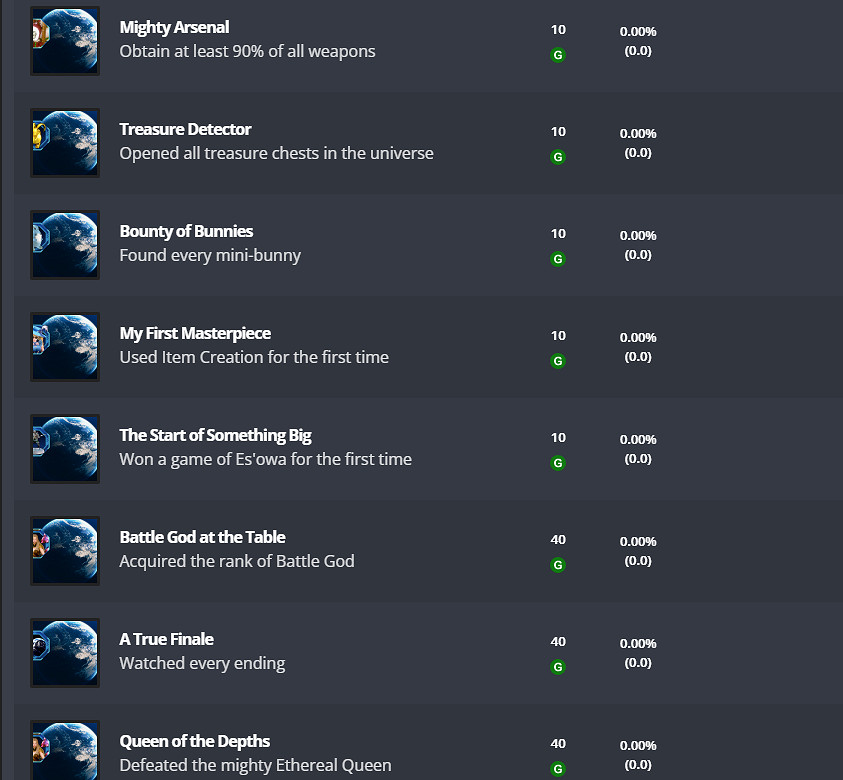This screenshot has width=843, height=780.
Task: Select the Treasure Detector achievement title
Action: click(185, 129)
